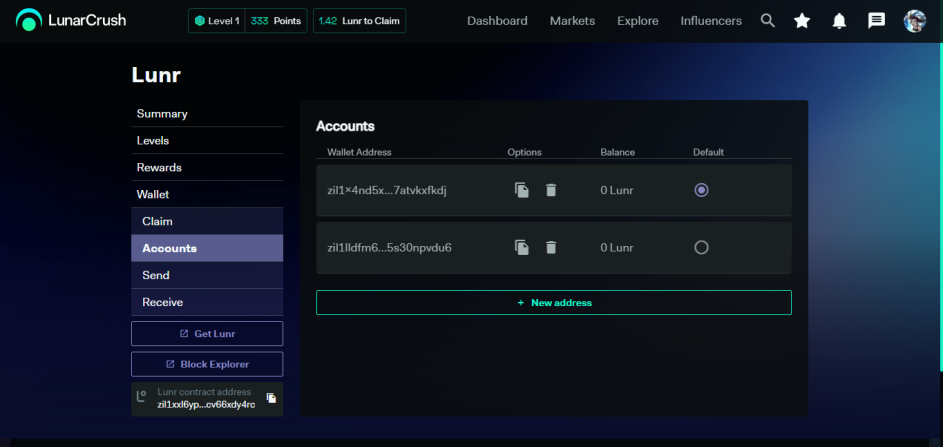The height and width of the screenshot is (447, 943).
Task: Select the Accounts wallet subsection
Action: [x=207, y=248]
